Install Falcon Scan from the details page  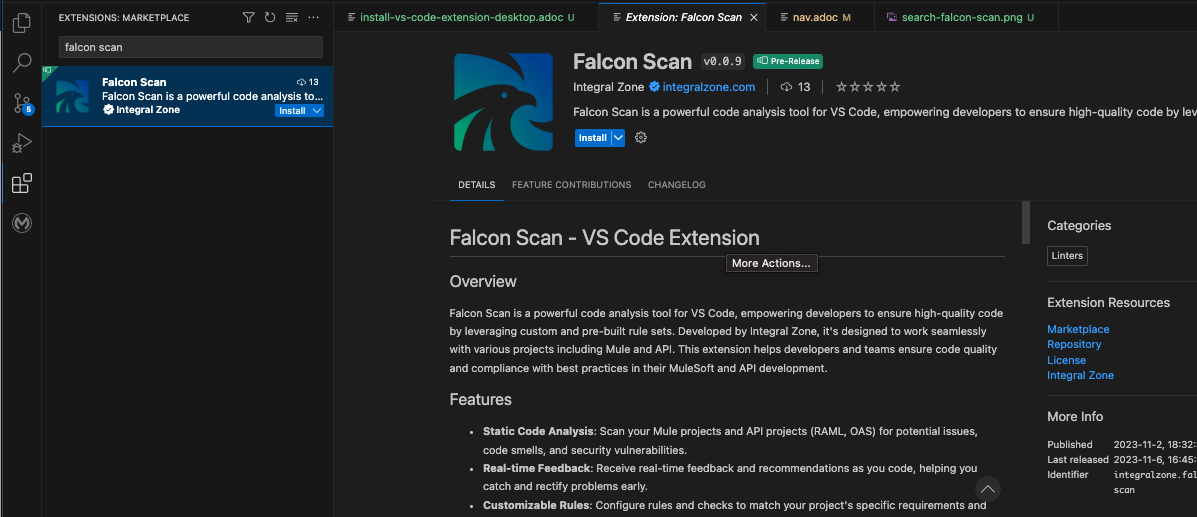[x=592, y=138]
